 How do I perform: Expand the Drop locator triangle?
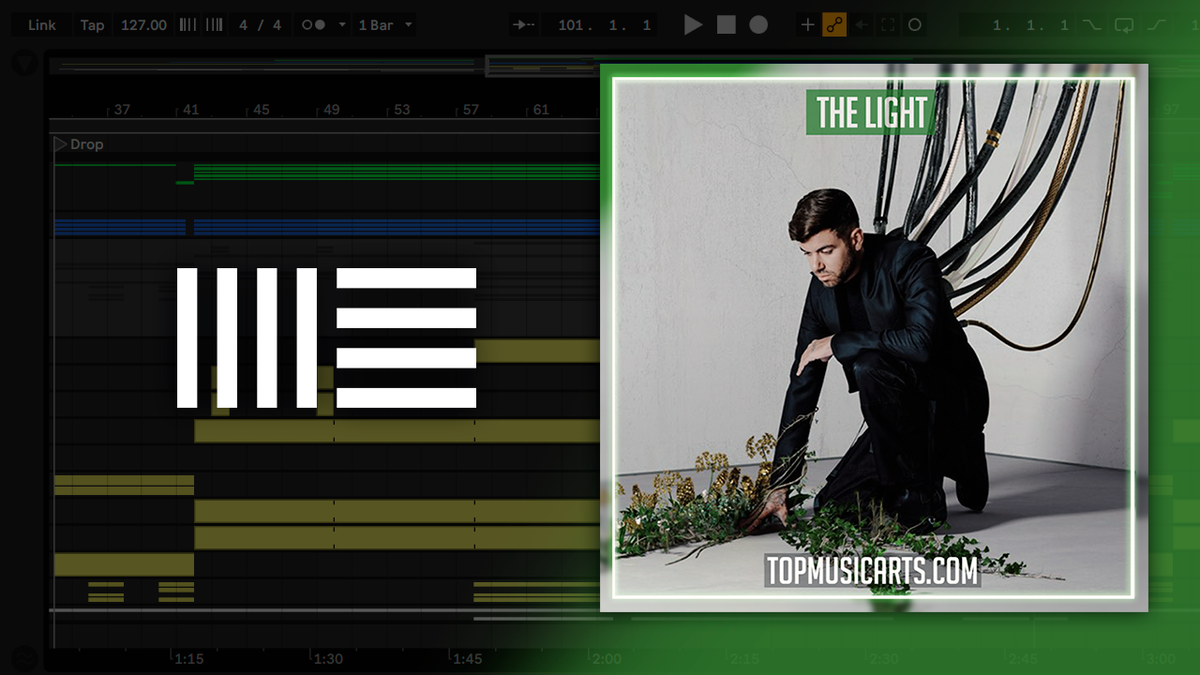pos(60,143)
